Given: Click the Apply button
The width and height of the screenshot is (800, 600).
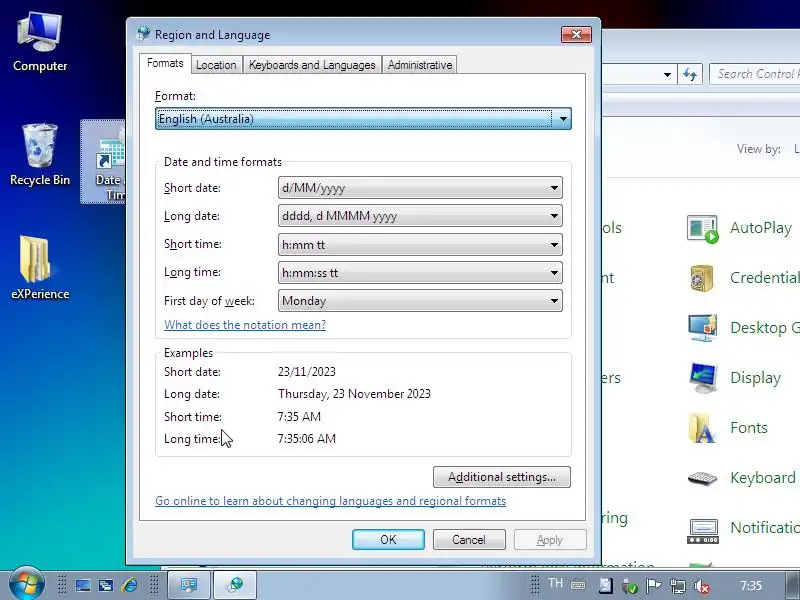Looking at the screenshot, I should (550, 540).
